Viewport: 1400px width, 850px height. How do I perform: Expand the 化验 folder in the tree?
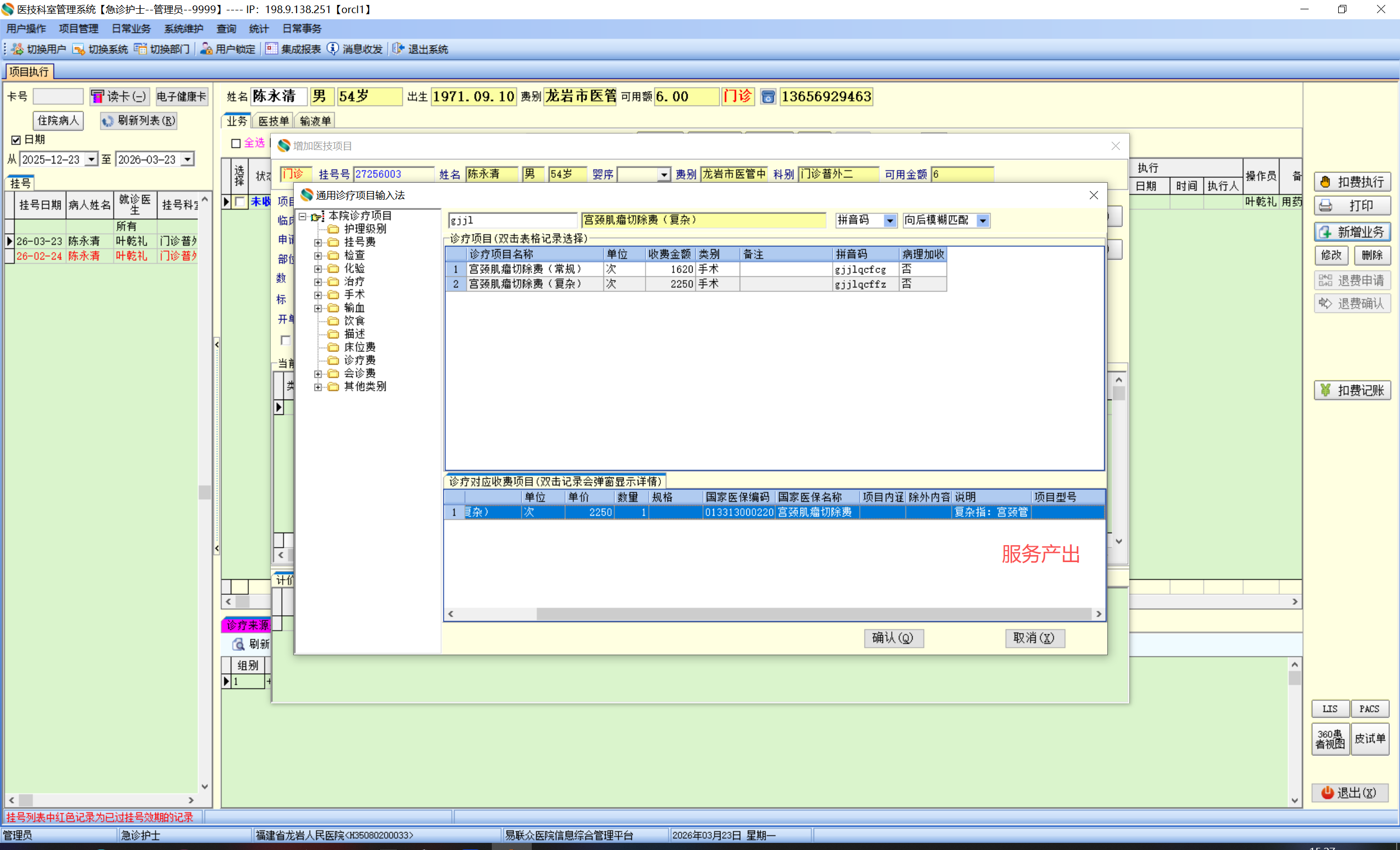[x=318, y=268]
